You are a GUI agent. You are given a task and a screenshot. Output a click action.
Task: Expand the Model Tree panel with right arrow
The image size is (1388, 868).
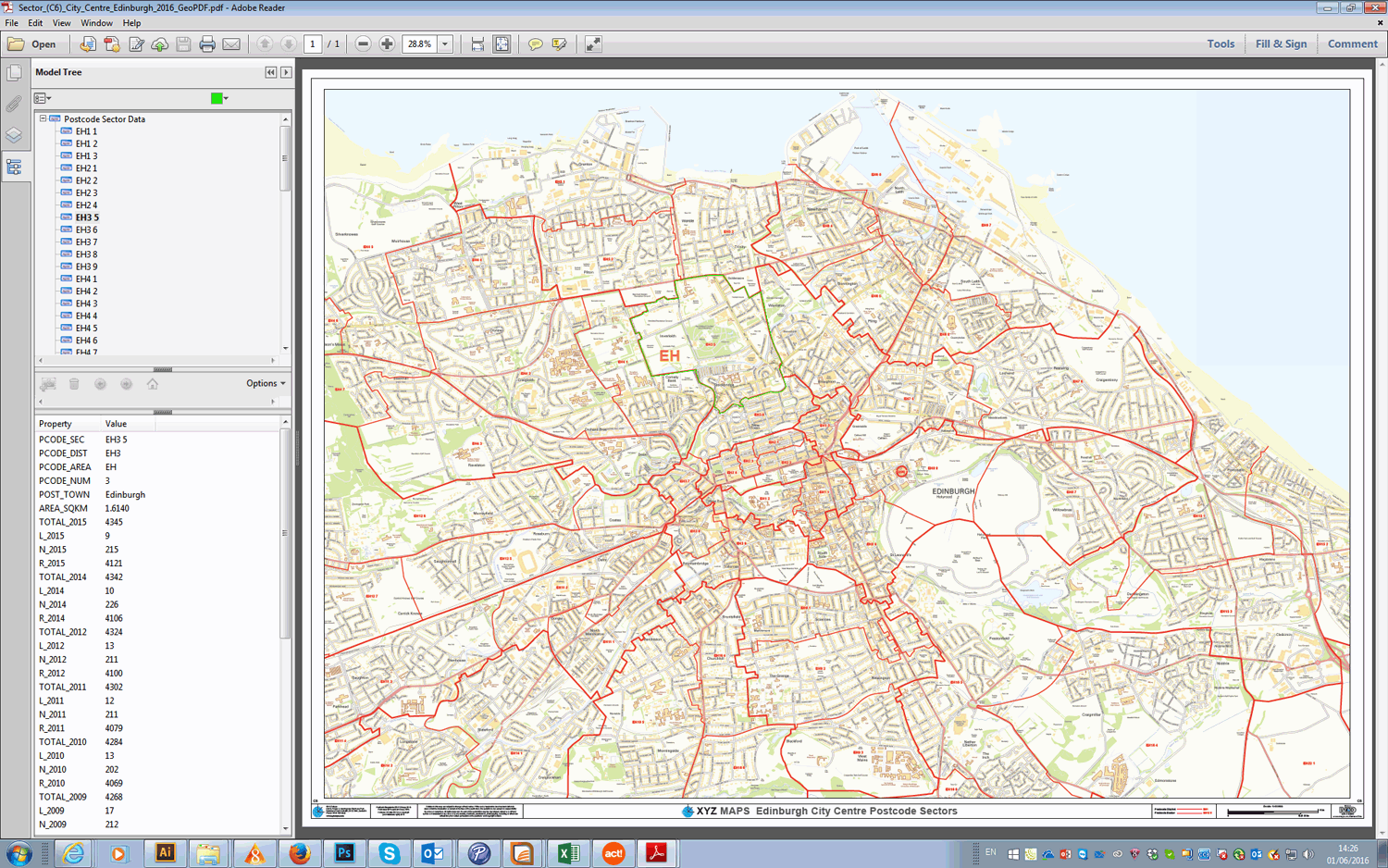coord(286,72)
